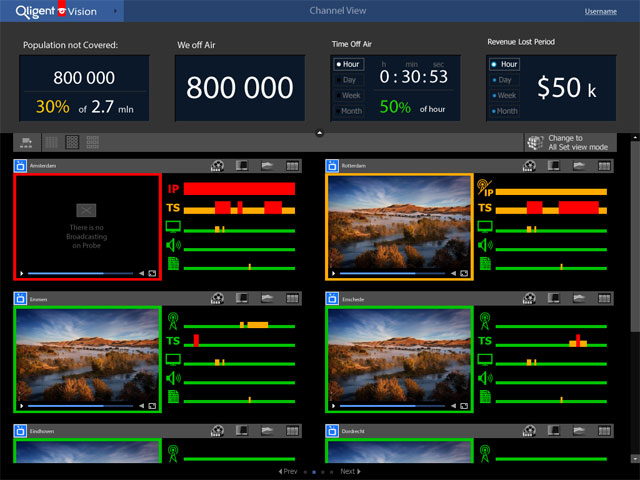Image resolution: width=640 pixels, height=480 pixels.
Task: Select Hour in Time Off Air
Action: click(349, 64)
